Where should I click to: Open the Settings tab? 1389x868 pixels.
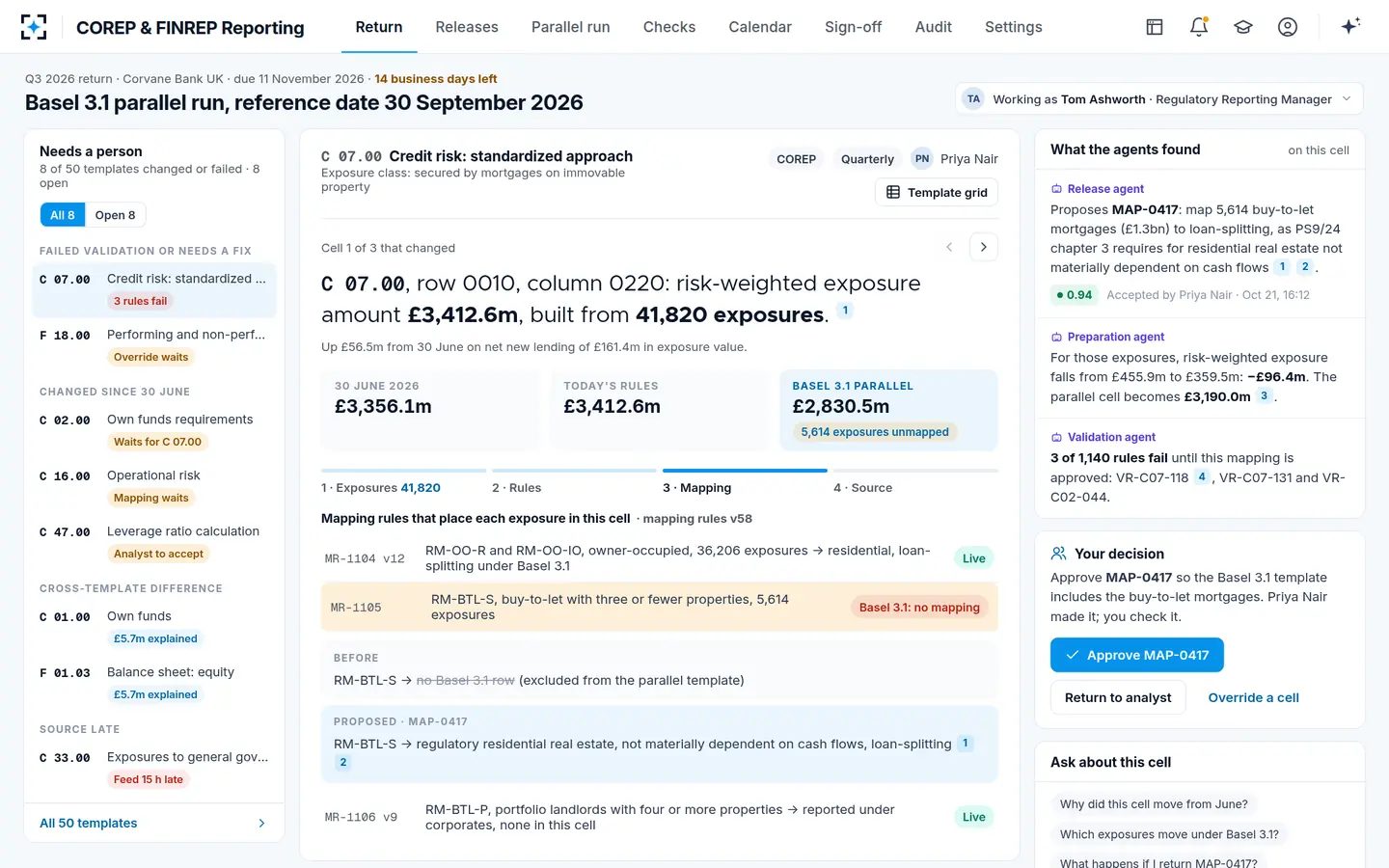coord(1014,27)
